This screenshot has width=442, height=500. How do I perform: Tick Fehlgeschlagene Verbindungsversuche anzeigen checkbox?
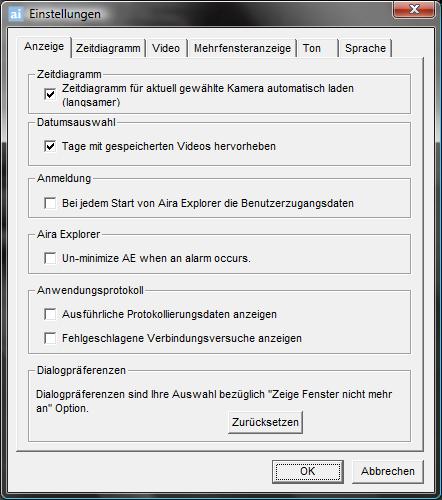(50, 338)
